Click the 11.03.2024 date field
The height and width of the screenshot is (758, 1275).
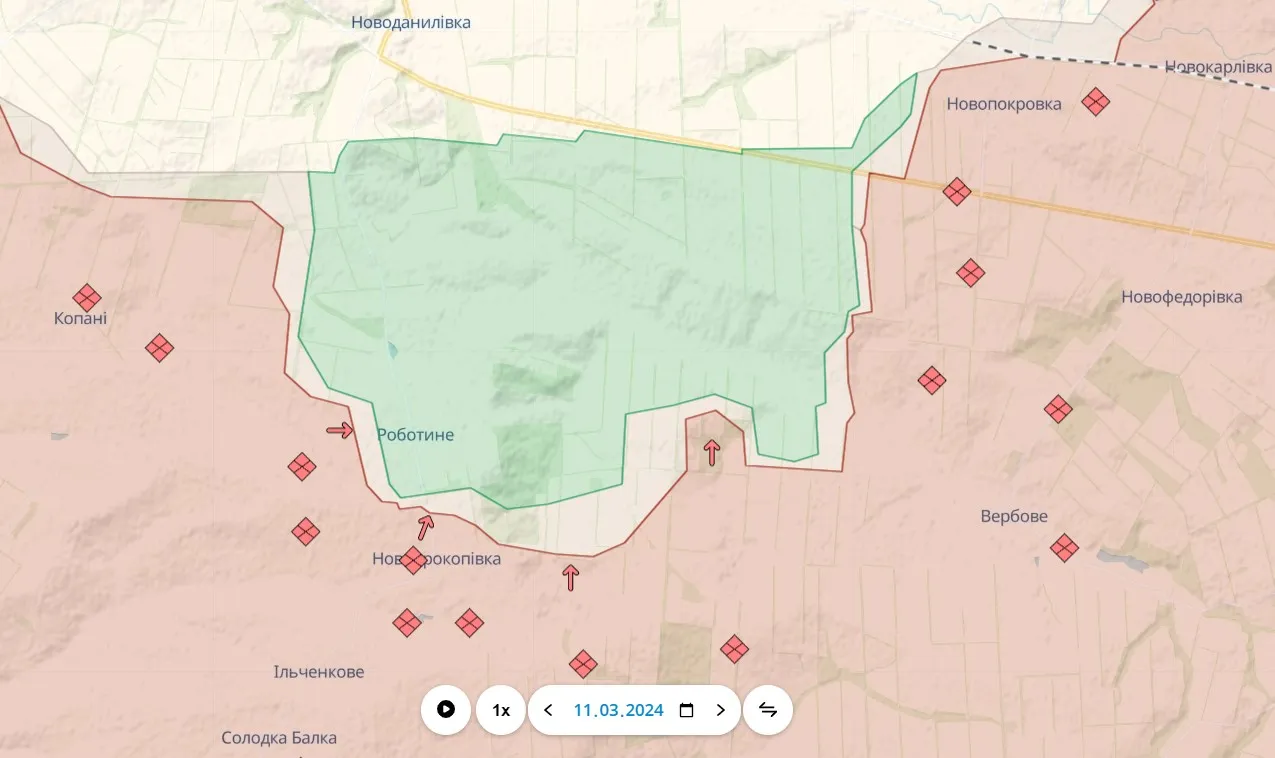click(618, 710)
